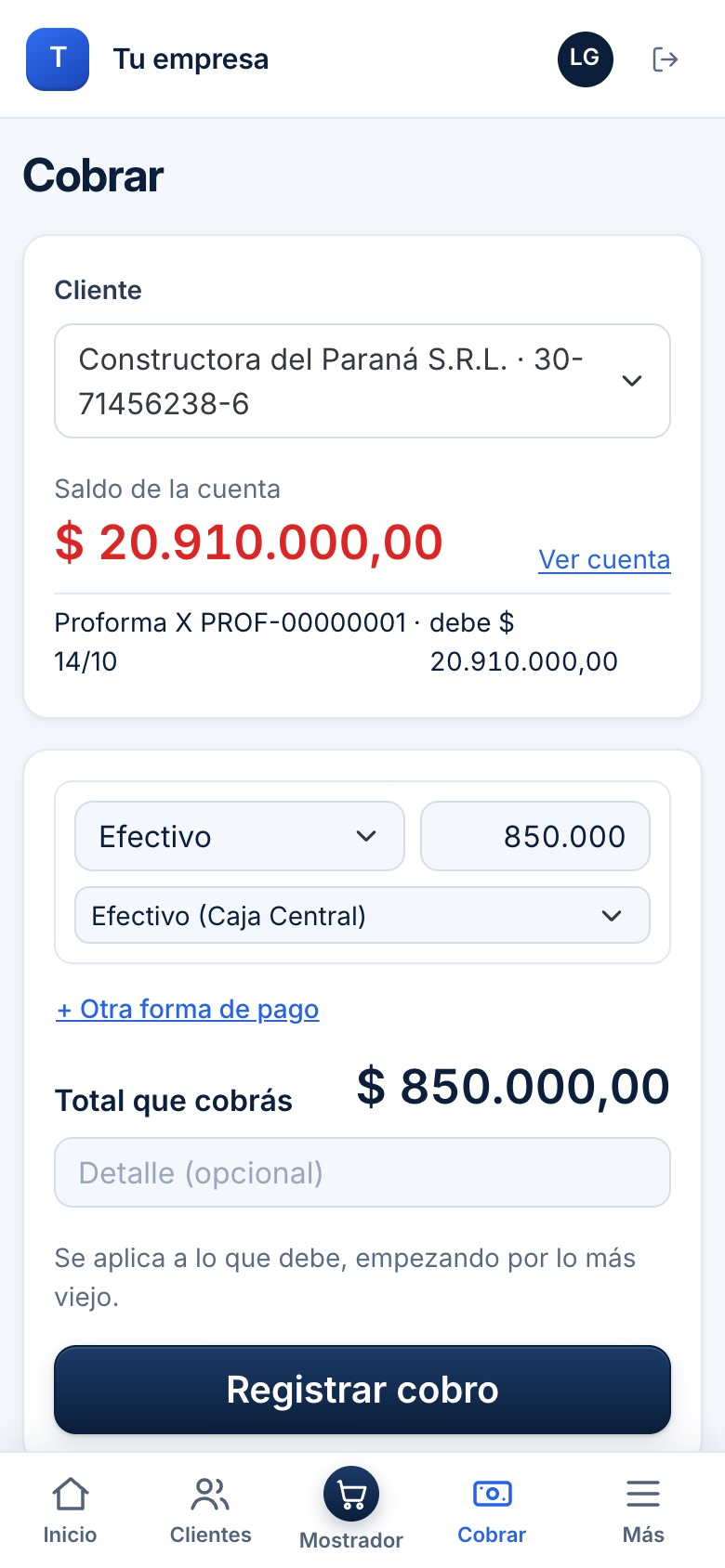
Task: Expand Efectivo (Caja Central) dropdown
Action: click(x=362, y=915)
